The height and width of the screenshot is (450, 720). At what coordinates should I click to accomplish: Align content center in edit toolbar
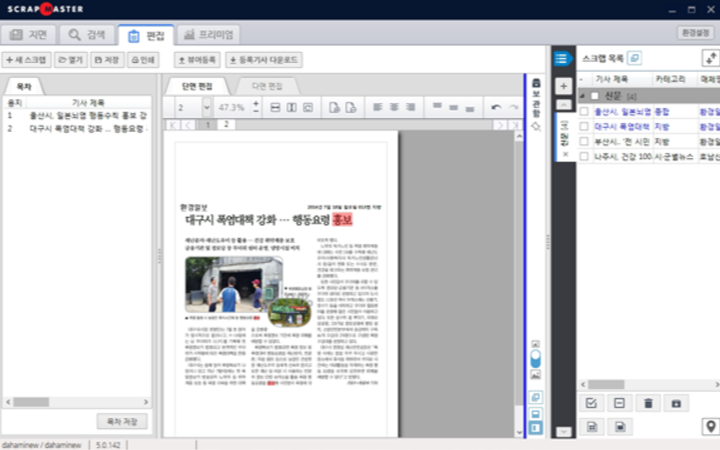[x=394, y=107]
